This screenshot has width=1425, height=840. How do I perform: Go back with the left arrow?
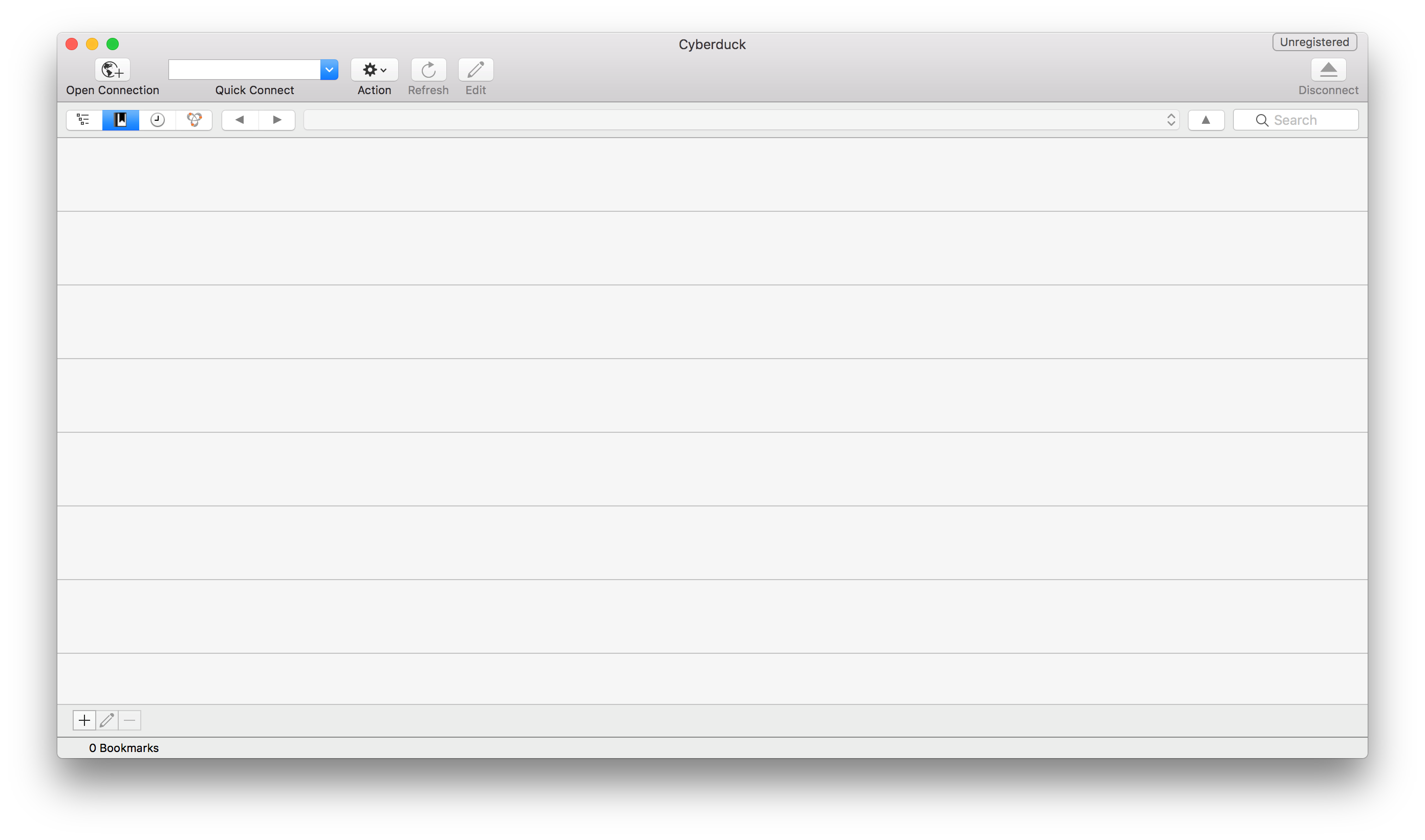click(x=240, y=120)
